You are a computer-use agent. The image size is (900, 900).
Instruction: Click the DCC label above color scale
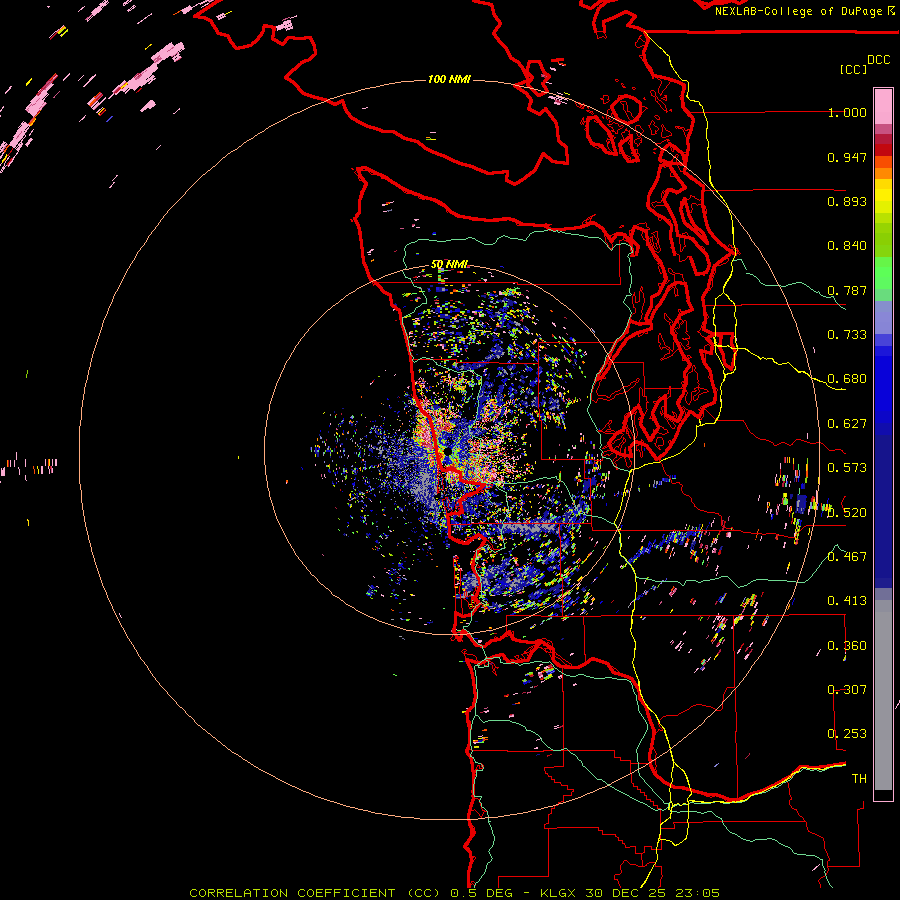pos(879,60)
